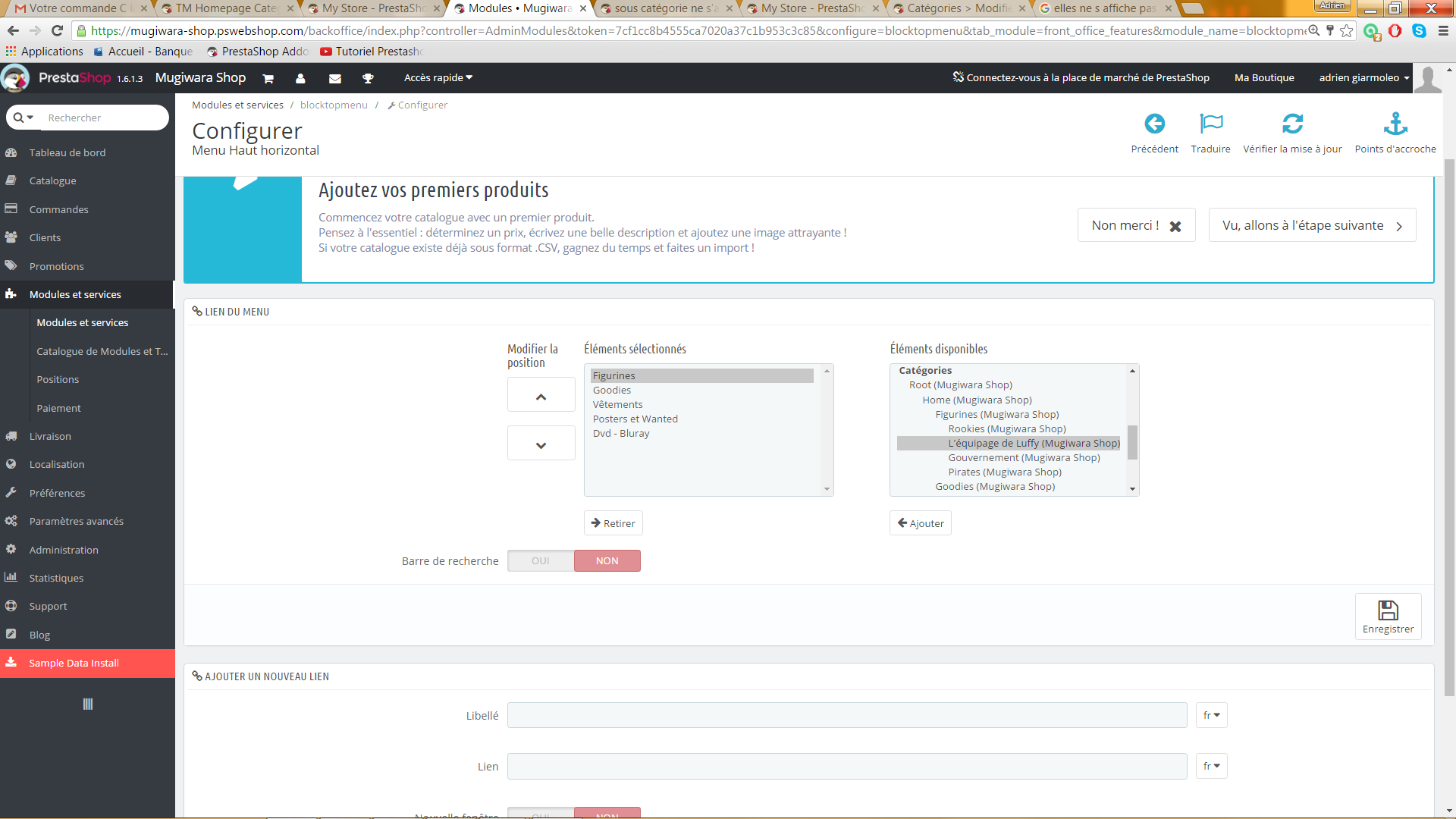Viewport: 1456px width, 819px height.
Task: Select Posters et Wanted in selected list
Action: tap(702, 419)
